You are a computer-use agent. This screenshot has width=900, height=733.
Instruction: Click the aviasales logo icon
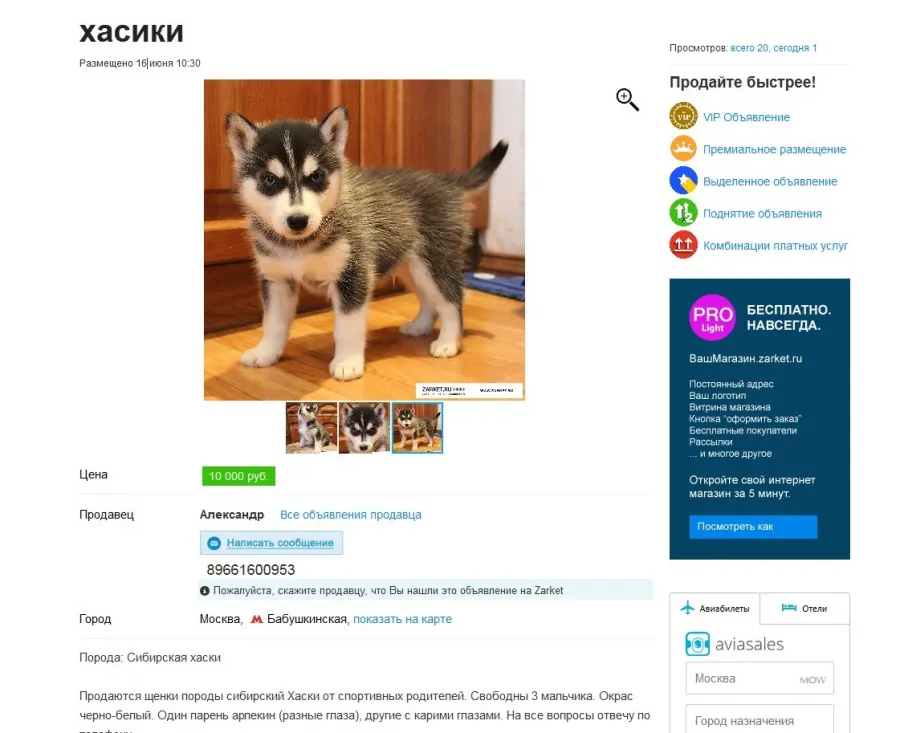697,644
